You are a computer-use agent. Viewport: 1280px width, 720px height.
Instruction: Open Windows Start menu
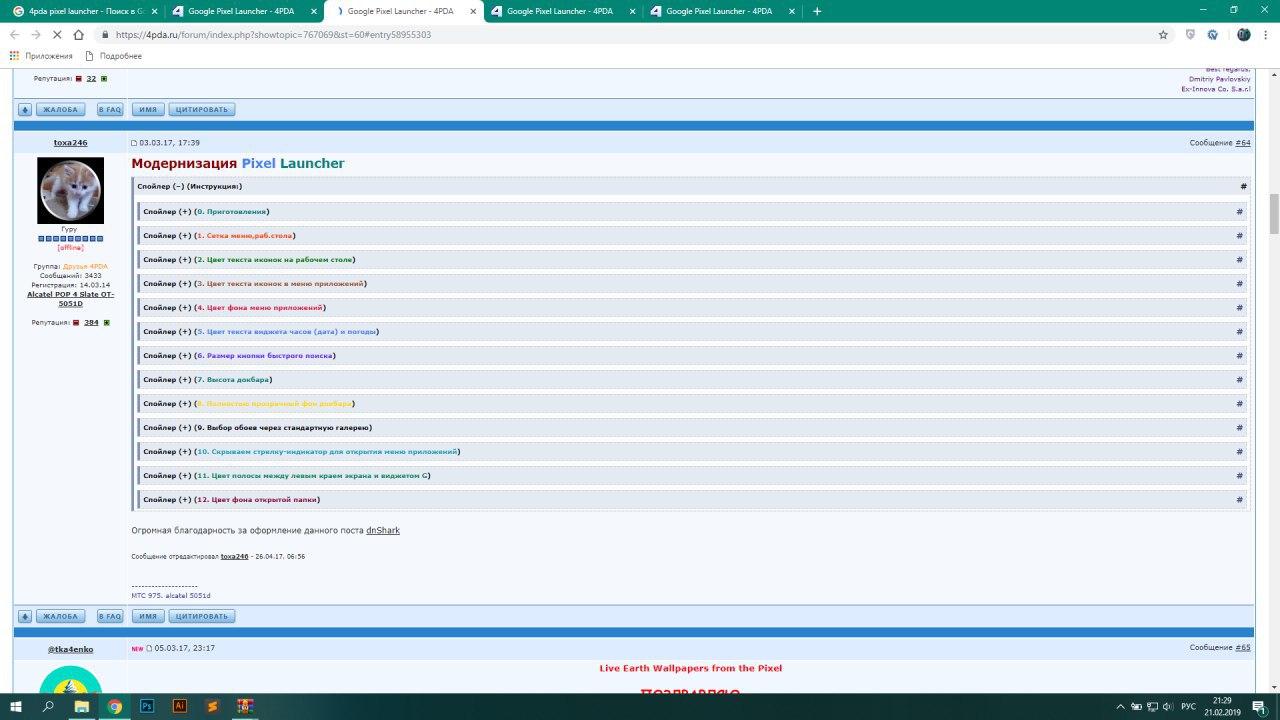tap(16, 706)
